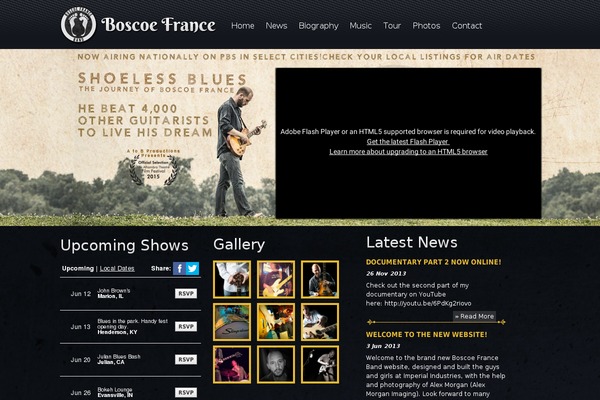Image resolution: width=600 pixels, height=400 pixels.
Task: Open the Welcome to the New Website headline
Action: pyautogui.click(x=427, y=335)
